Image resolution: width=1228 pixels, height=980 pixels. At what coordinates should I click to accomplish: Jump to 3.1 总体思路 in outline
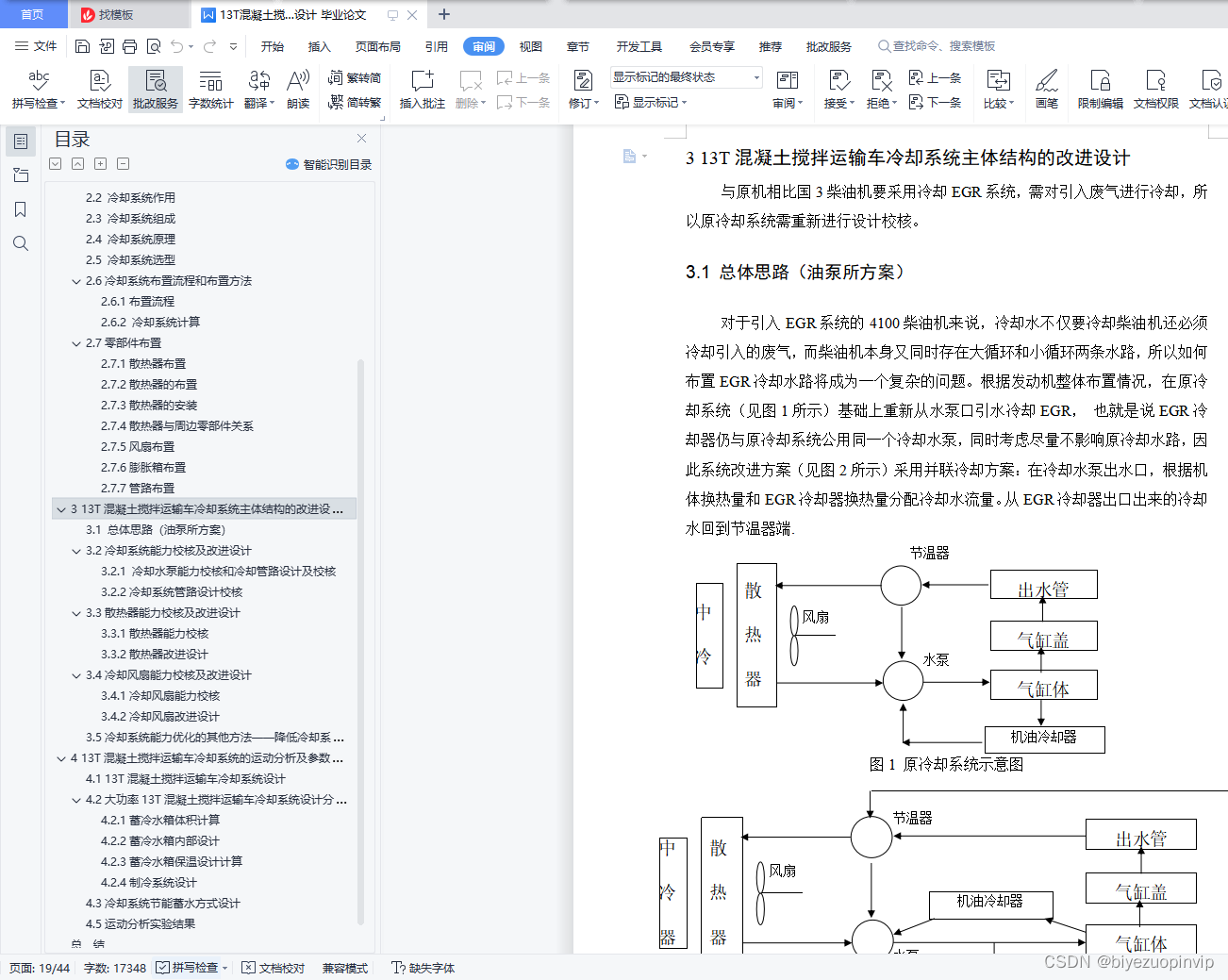156,530
